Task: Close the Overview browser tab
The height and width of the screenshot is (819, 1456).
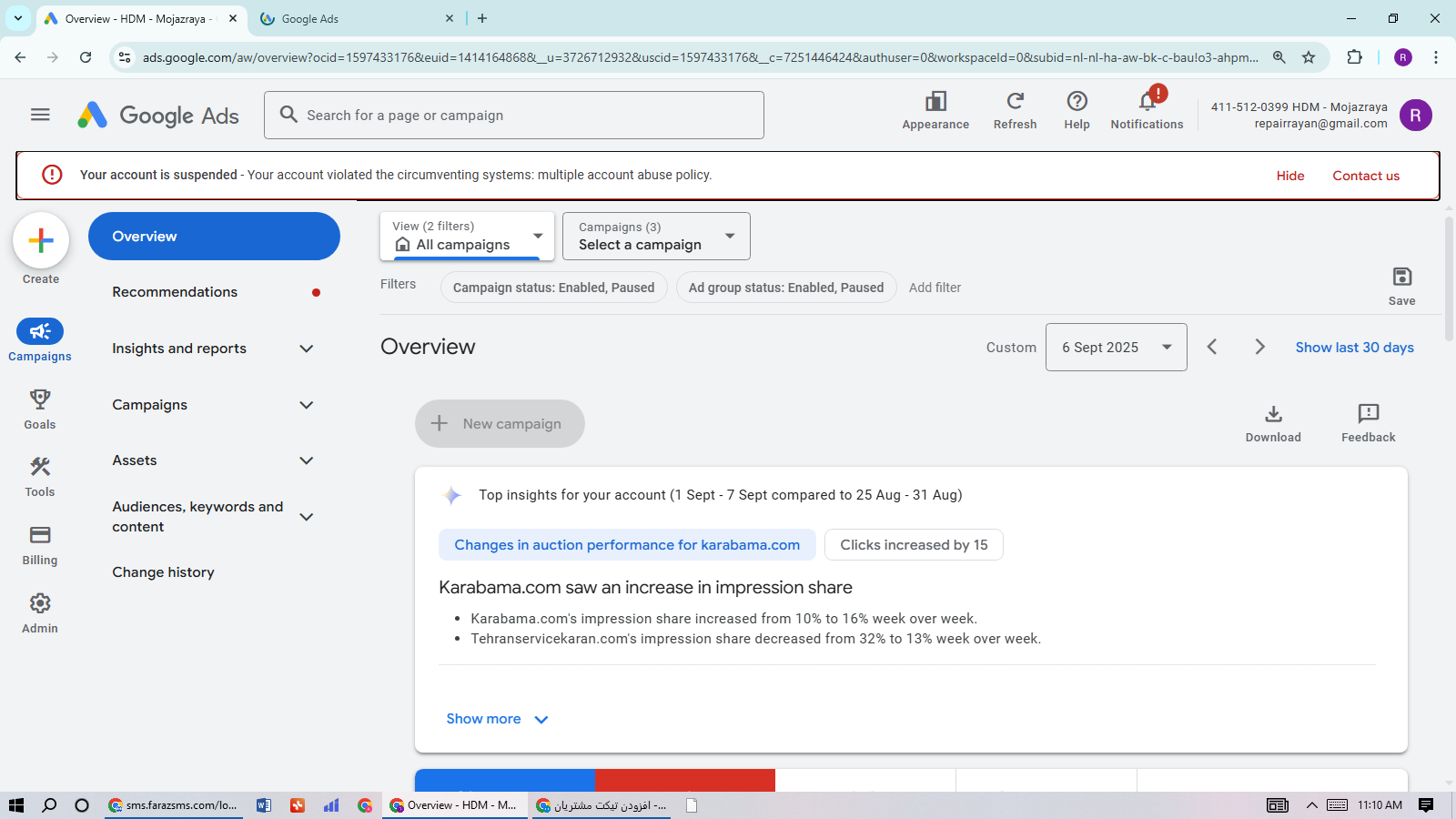Action: (233, 18)
